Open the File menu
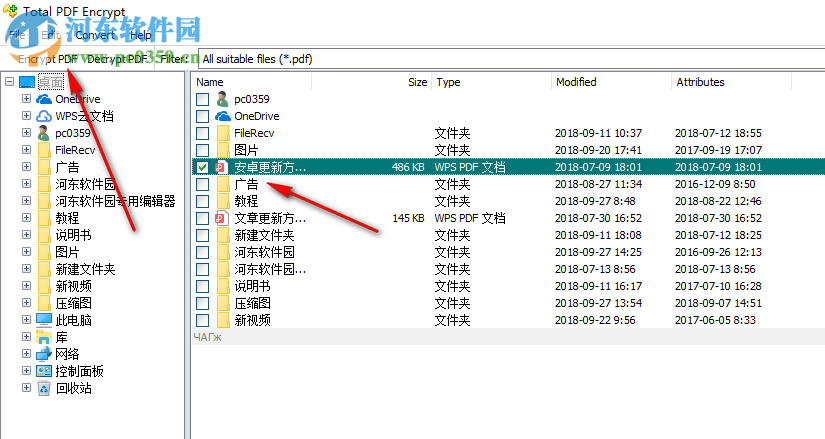 click(x=17, y=35)
